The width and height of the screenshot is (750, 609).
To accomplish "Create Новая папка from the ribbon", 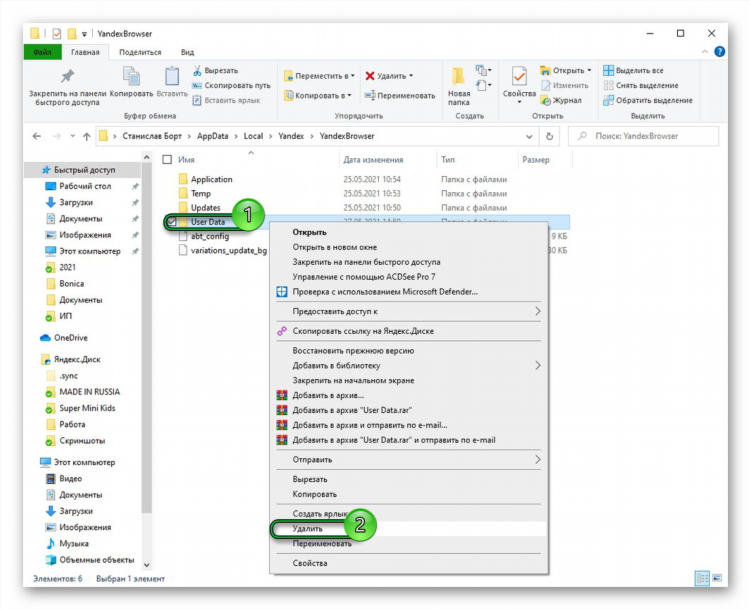I will (458, 86).
